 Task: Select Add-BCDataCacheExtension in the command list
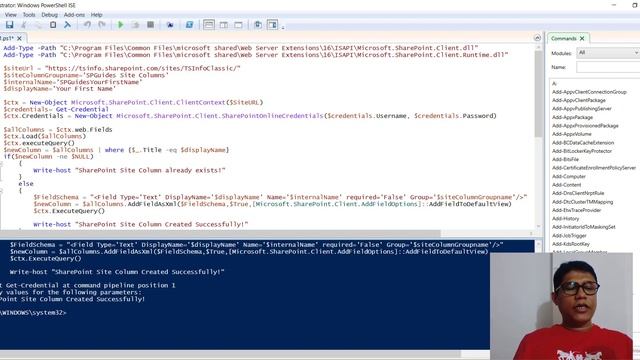582,143
